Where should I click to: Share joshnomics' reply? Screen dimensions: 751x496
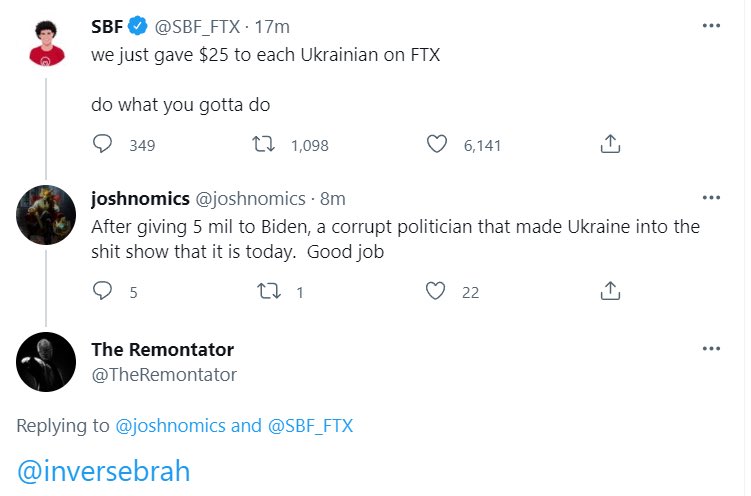pos(609,291)
